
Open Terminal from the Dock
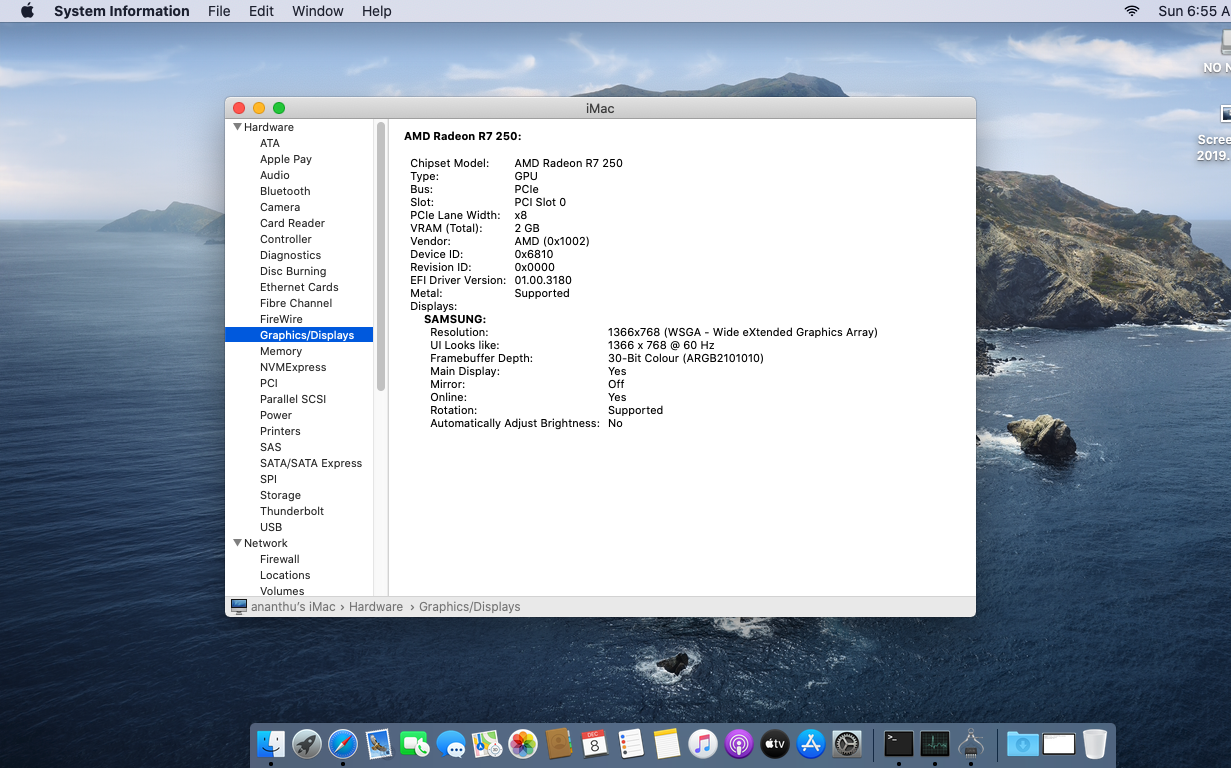click(x=899, y=743)
